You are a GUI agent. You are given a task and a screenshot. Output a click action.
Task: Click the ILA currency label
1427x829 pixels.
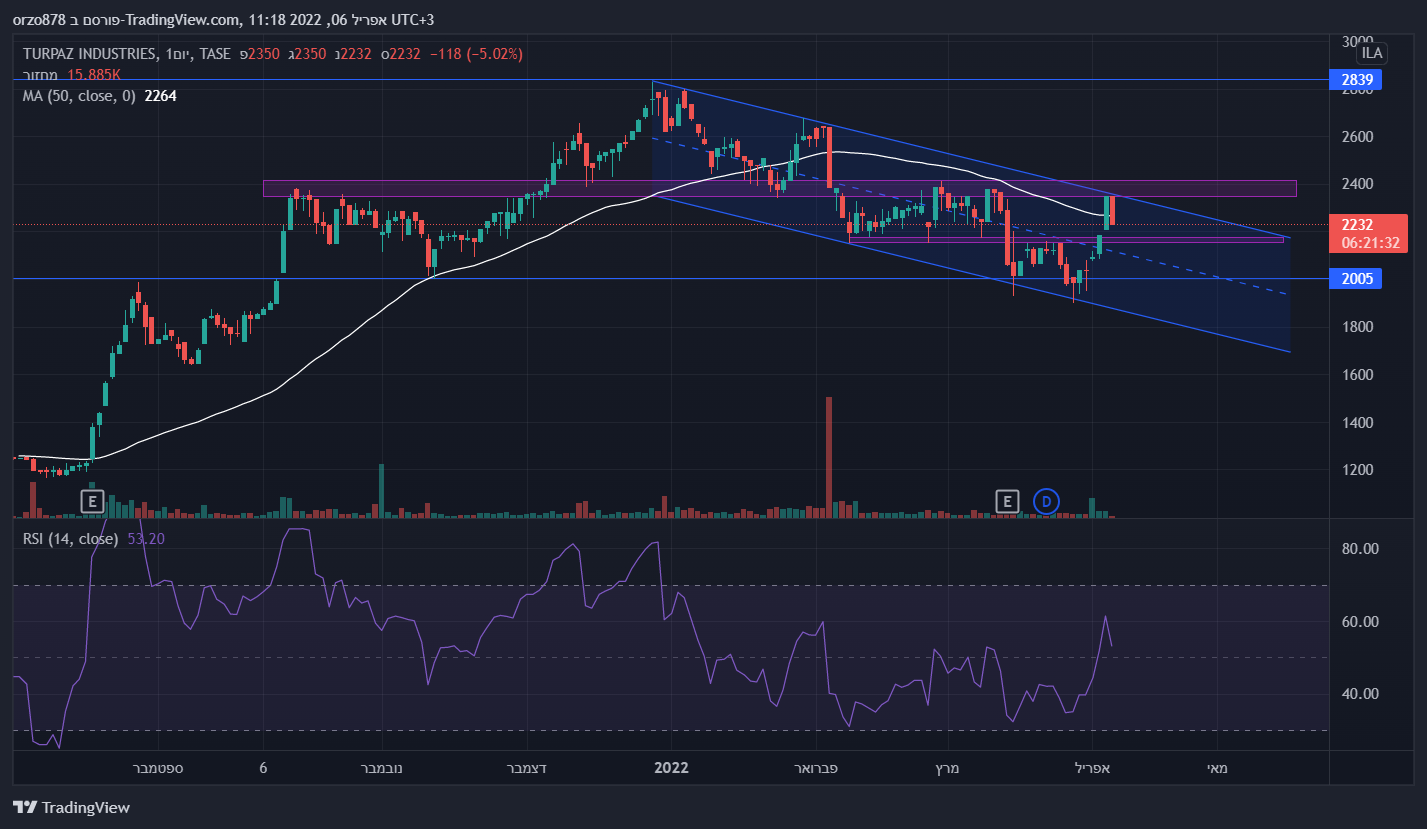click(x=1372, y=53)
